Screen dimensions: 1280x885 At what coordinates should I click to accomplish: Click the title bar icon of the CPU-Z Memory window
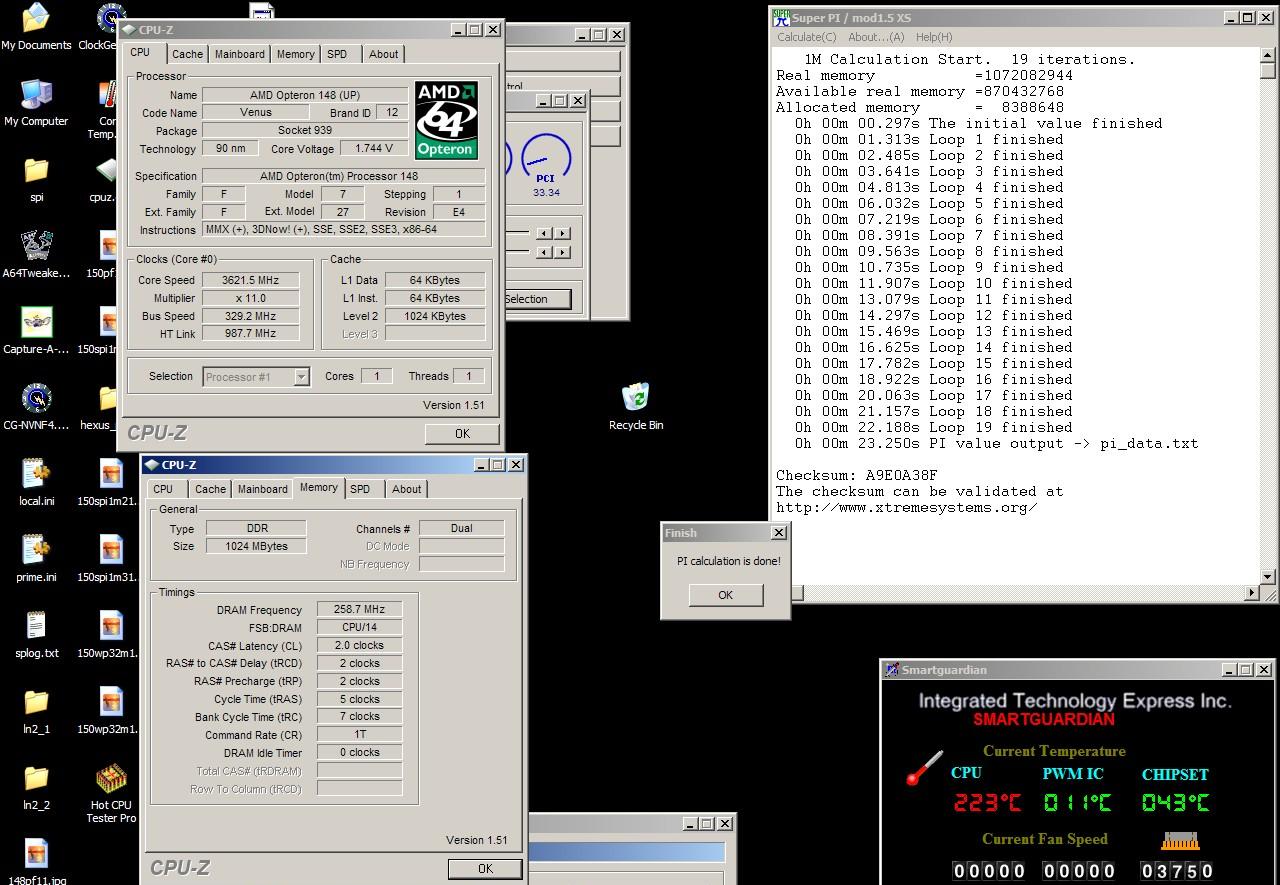(x=152, y=465)
